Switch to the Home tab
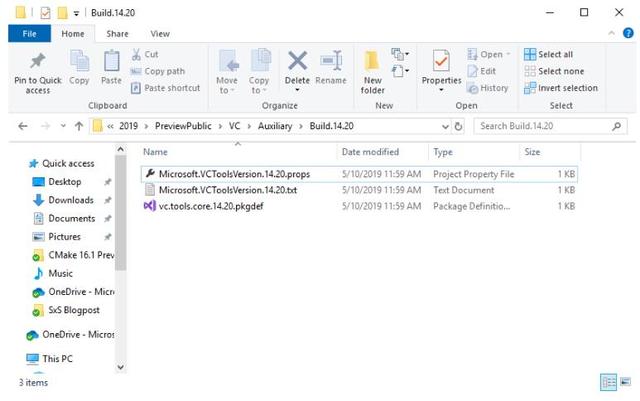Screen dimensions: 640x401 click(x=73, y=33)
